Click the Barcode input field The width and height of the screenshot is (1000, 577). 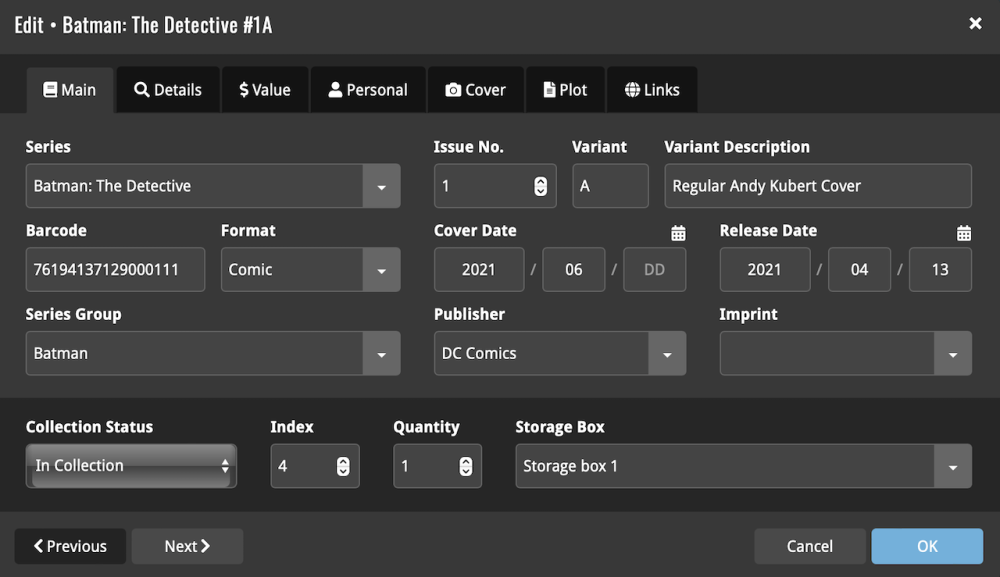tap(115, 269)
